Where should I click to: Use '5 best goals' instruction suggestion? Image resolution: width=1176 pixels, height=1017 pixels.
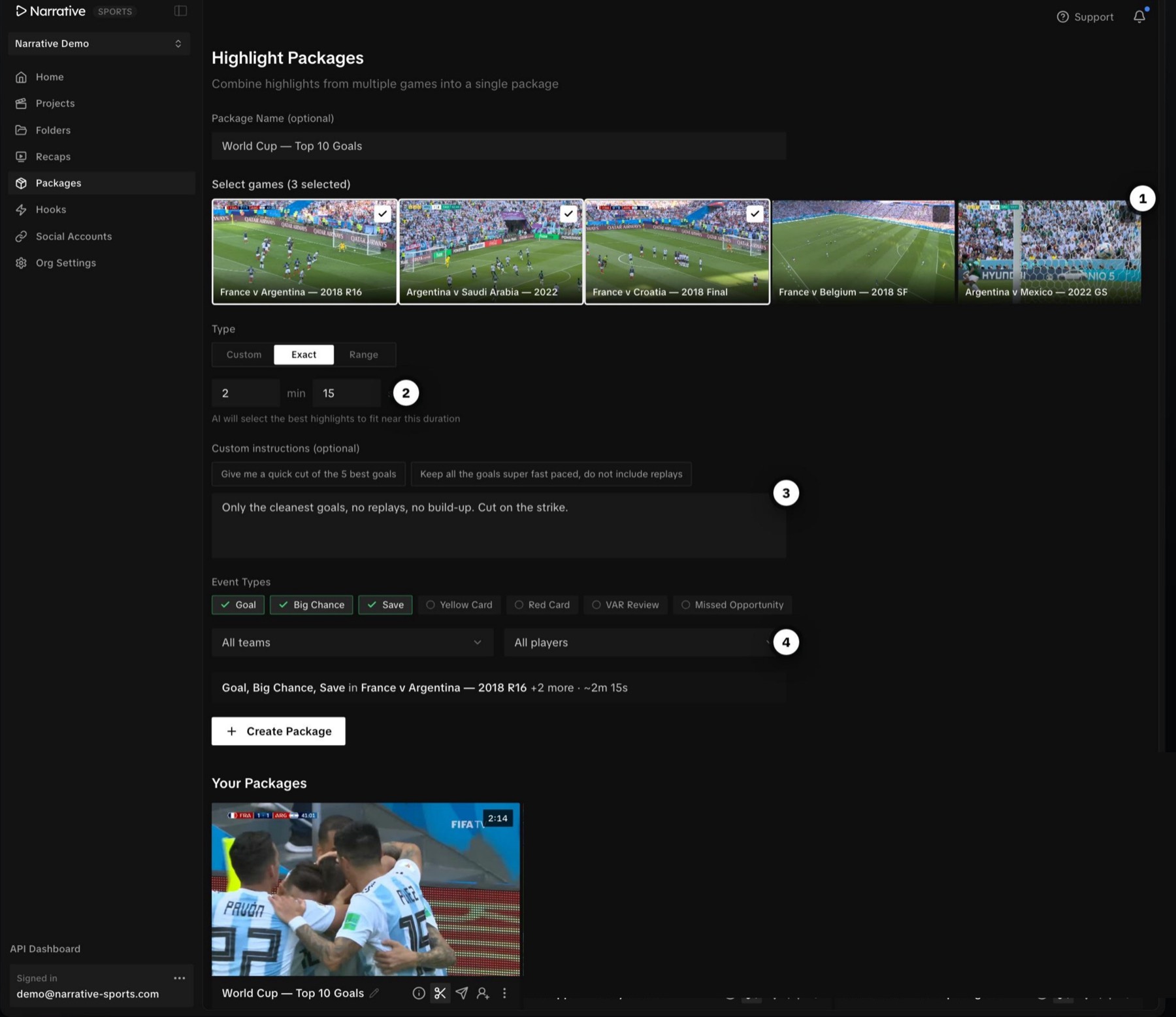pos(308,475)
